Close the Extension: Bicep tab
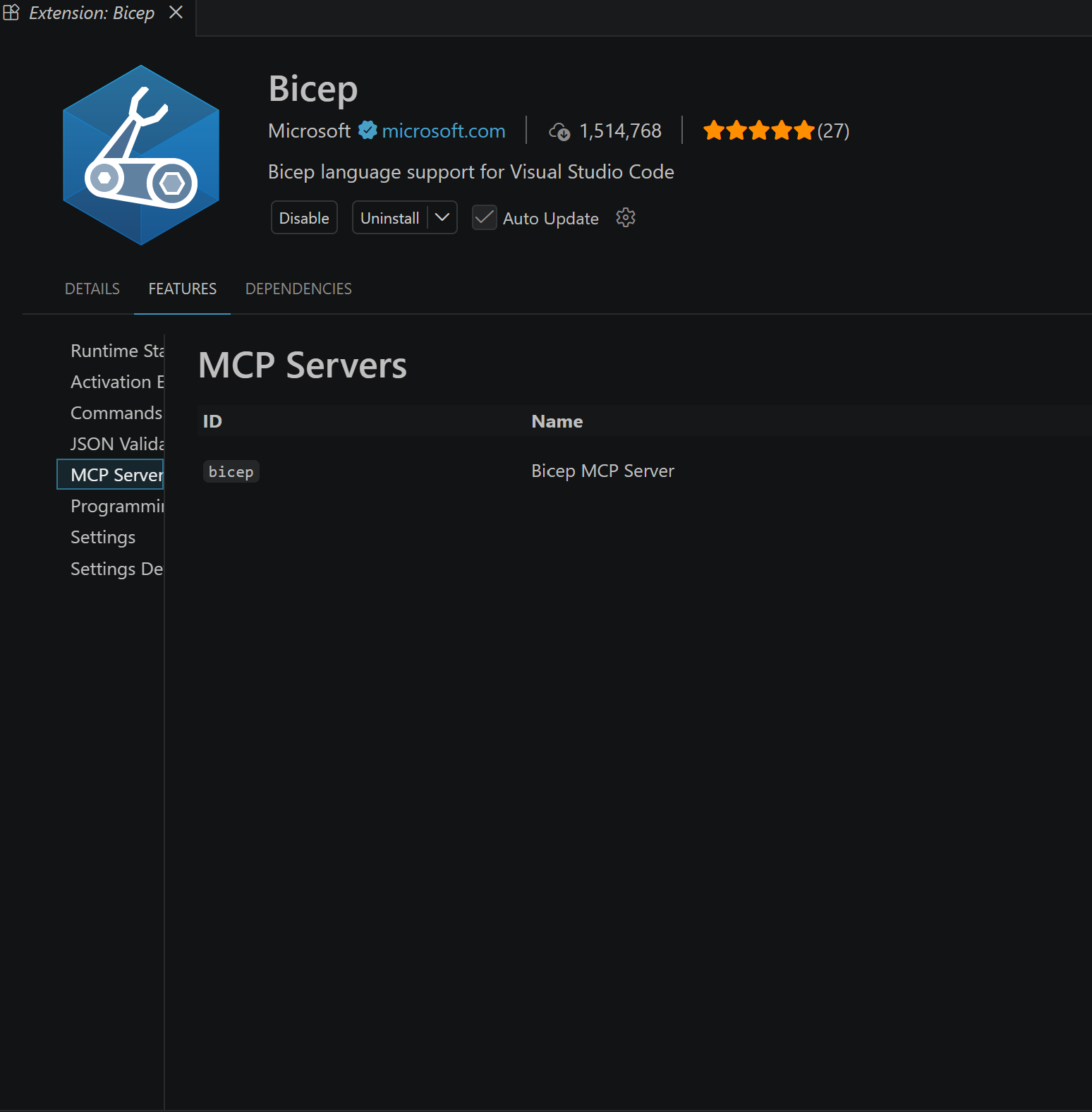Screen dimensions: 1092x1112 point(176,13)
